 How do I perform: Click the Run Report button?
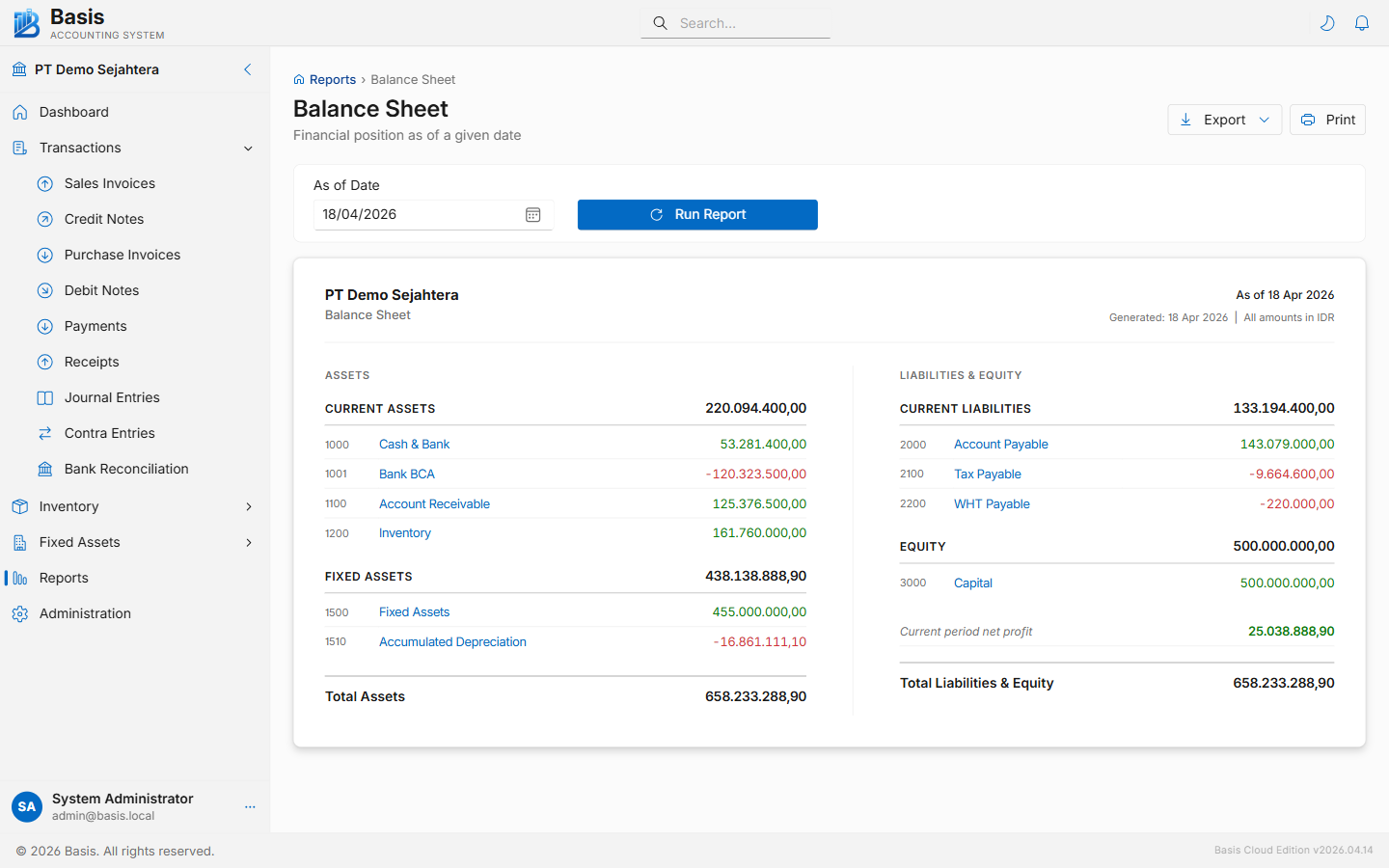tap(696, 214)
